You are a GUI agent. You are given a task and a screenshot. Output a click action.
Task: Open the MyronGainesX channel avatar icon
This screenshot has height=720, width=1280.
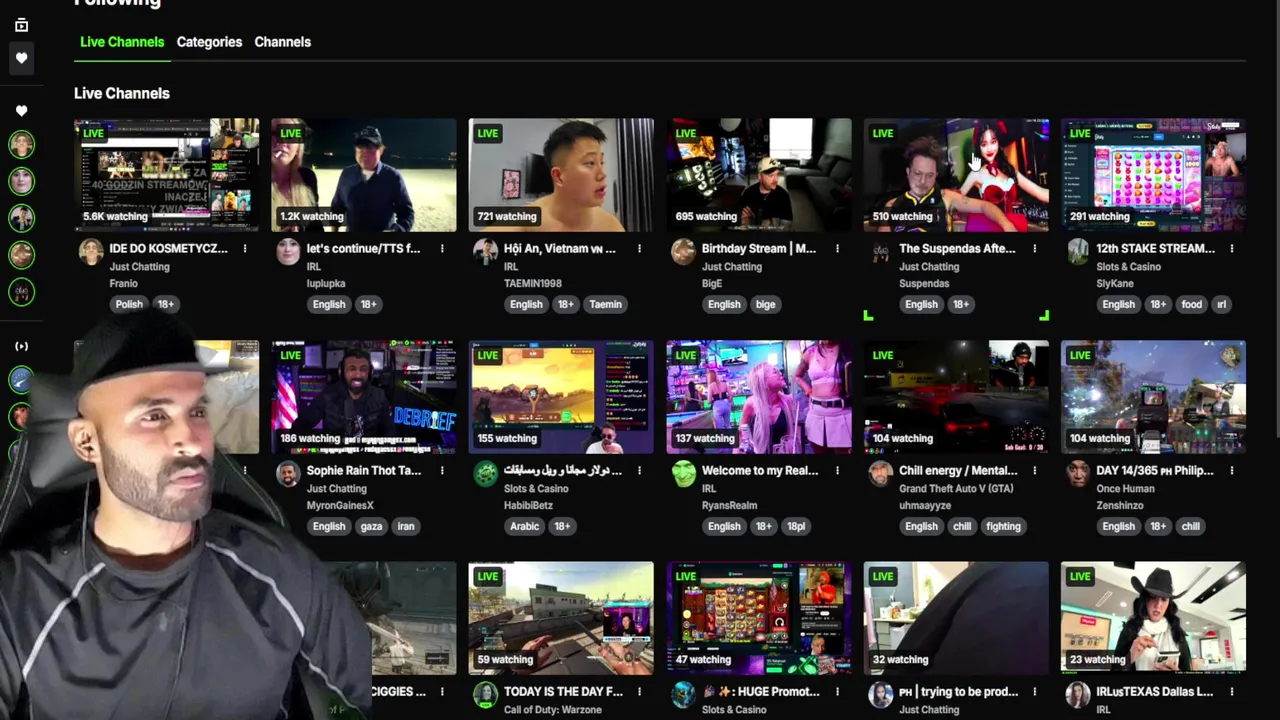pos(288,474)
